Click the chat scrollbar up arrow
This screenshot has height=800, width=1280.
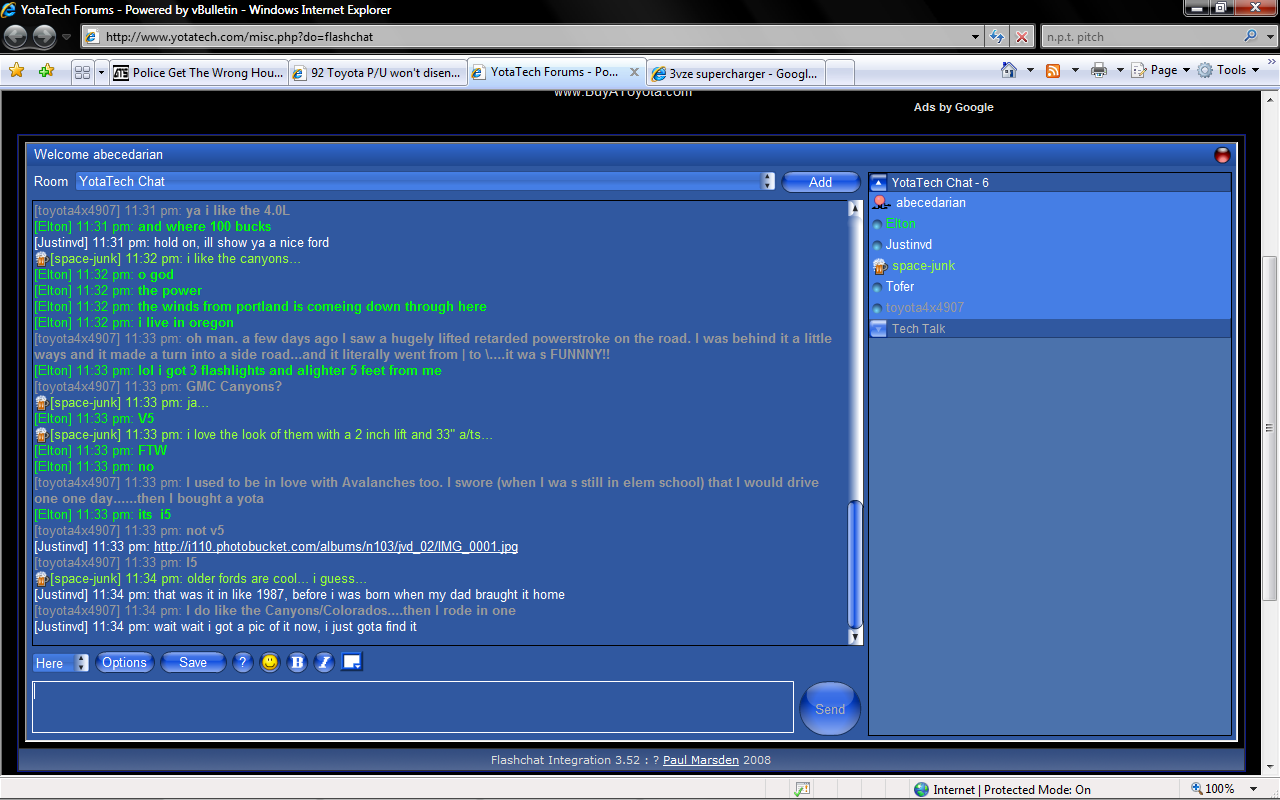855,208
